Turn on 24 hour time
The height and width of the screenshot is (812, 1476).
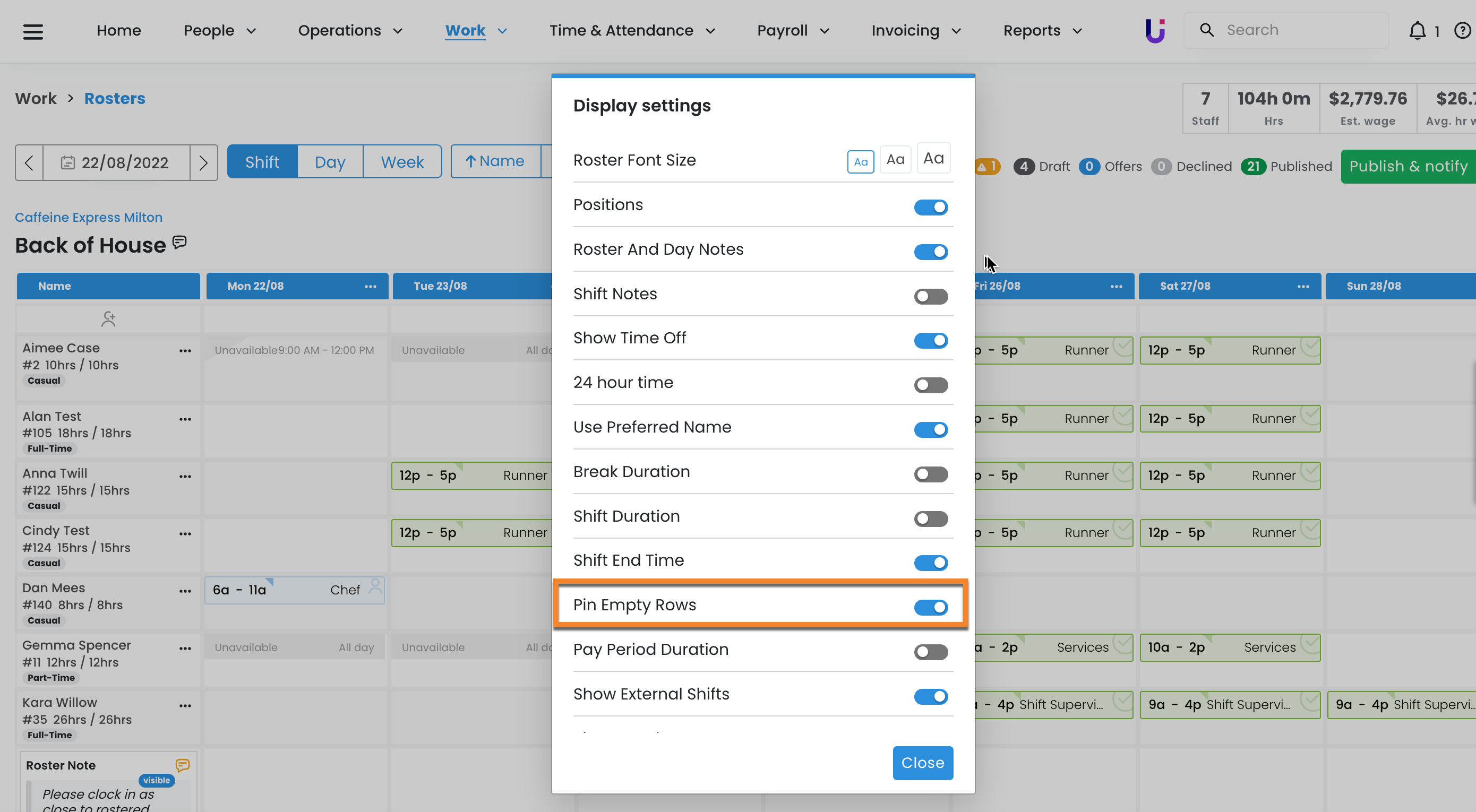coord(931,385)
